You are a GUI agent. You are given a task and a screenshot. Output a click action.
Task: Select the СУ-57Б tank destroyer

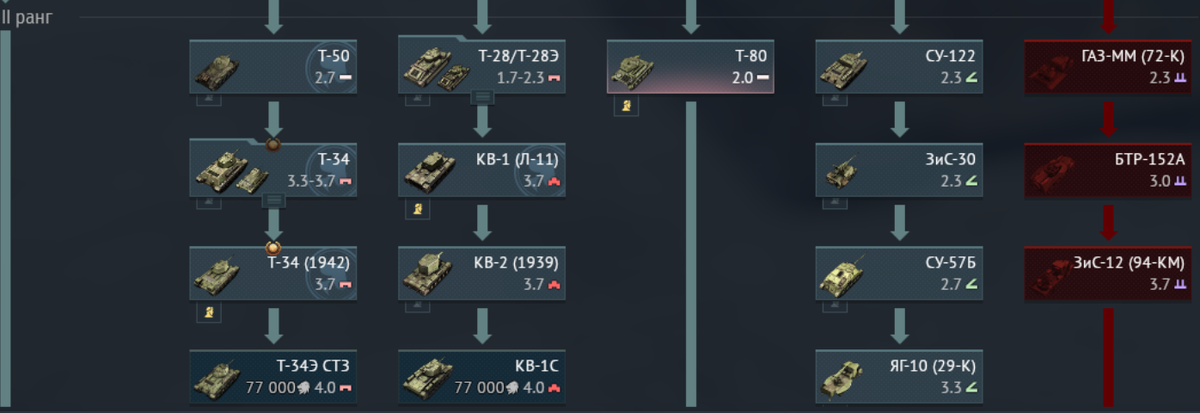click(x=899, y=274)
